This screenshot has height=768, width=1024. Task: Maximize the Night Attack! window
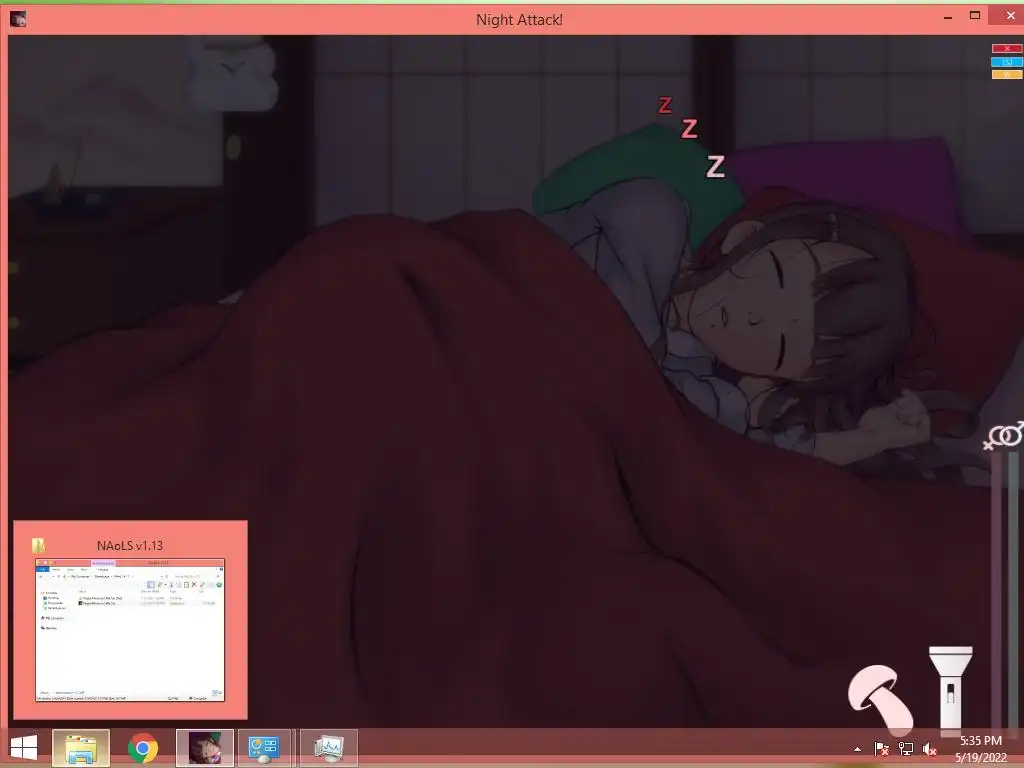pyautogui.click(x=975, y=16)
